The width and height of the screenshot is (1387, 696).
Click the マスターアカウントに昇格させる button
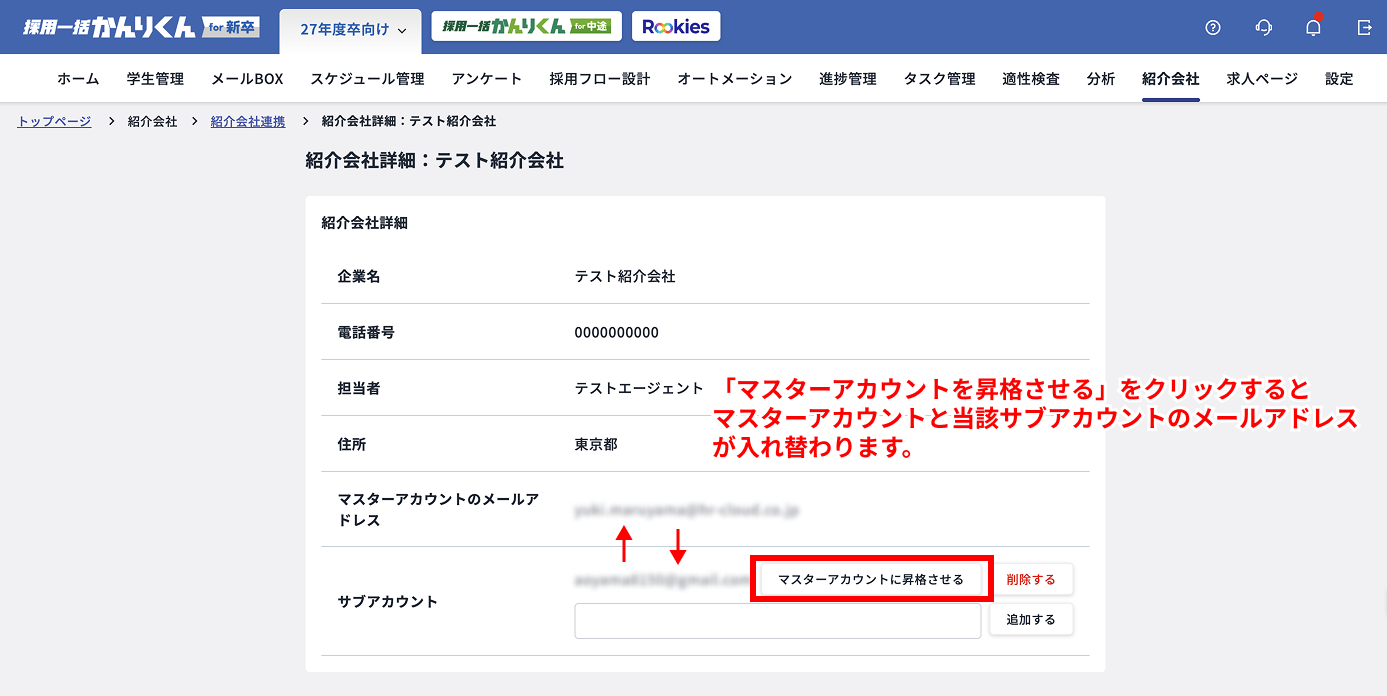pyautogui.click(x=871, y=580)
